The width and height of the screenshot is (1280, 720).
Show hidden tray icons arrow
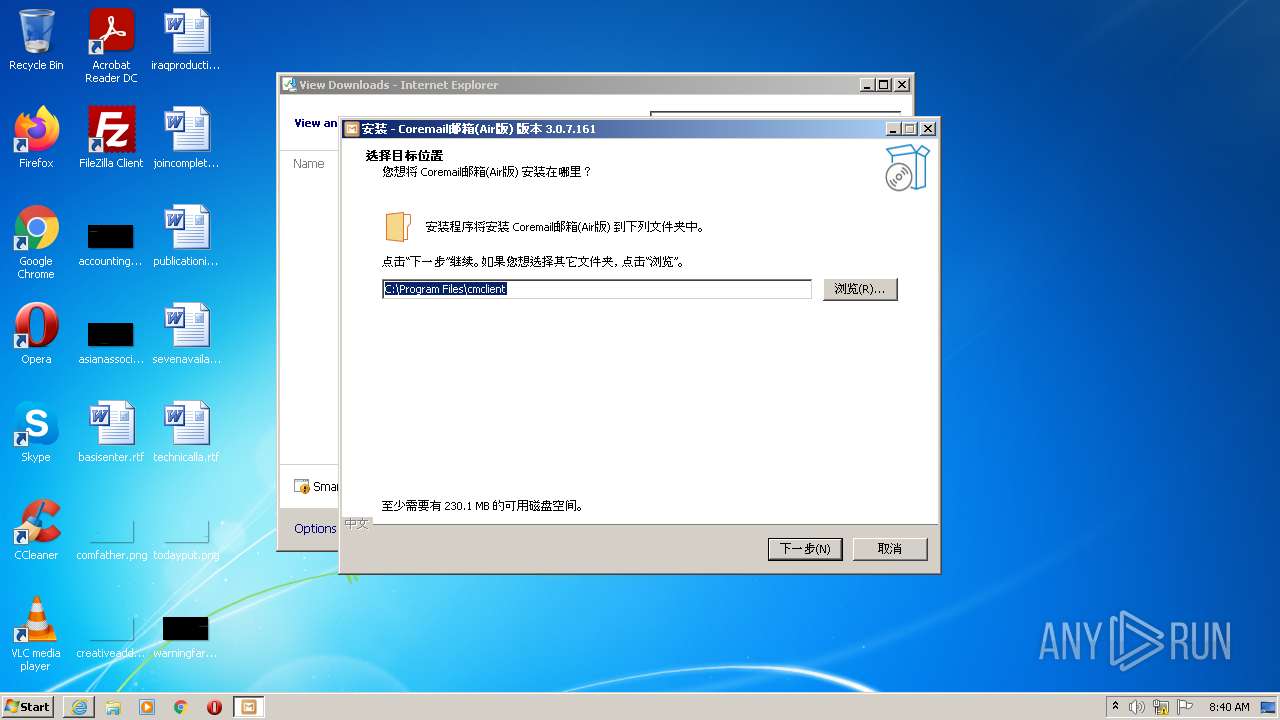1115,707
